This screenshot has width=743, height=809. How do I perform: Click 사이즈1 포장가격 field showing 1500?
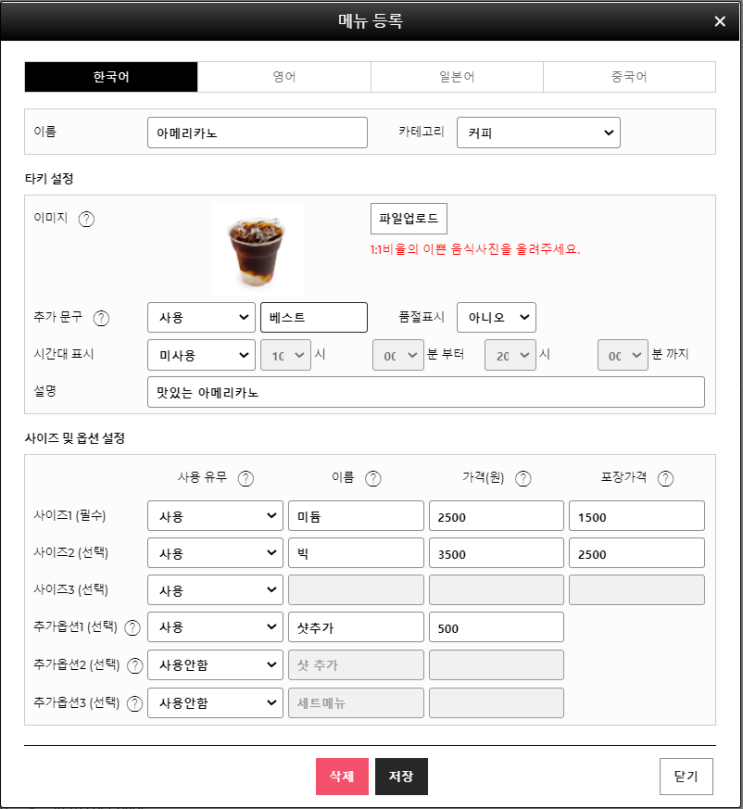(x=637, y=515)
